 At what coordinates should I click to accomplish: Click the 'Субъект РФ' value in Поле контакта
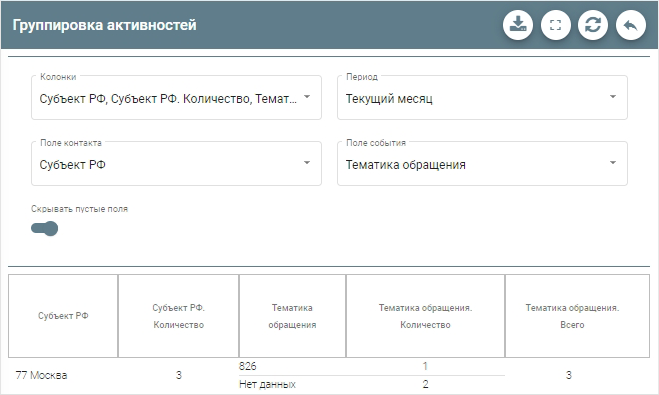[72, 165]
